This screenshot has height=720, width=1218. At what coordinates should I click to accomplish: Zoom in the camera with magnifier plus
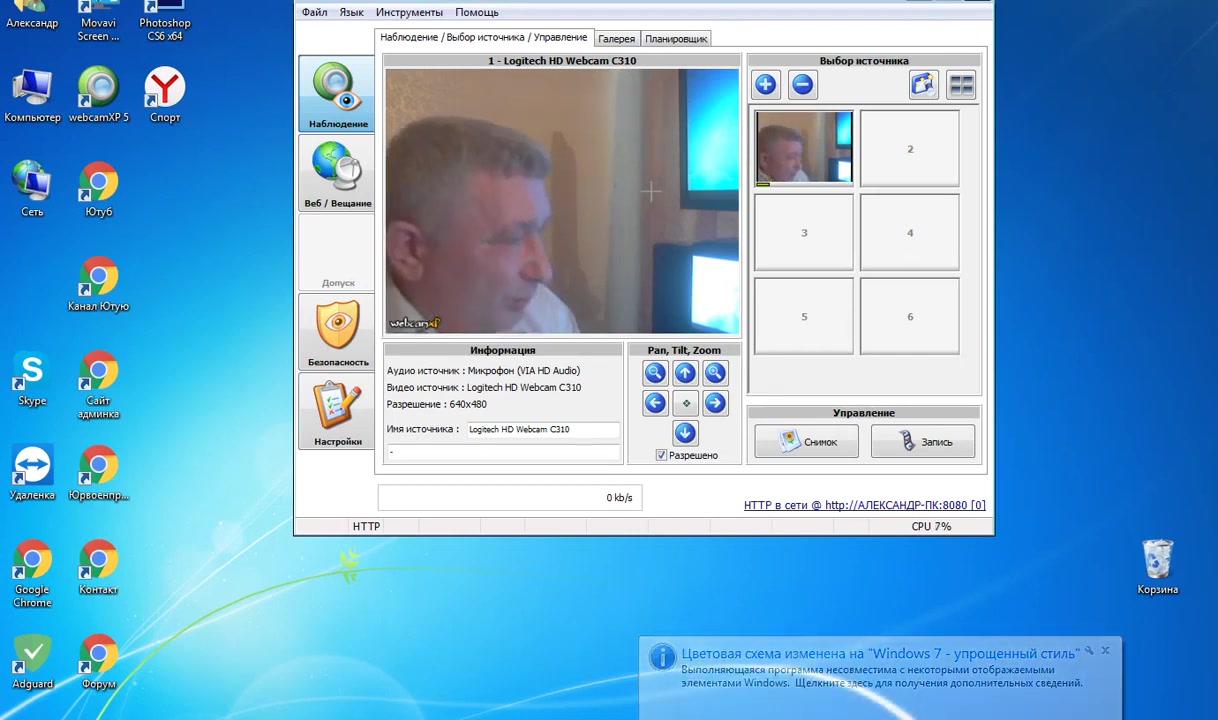click(x=715, y=373)
